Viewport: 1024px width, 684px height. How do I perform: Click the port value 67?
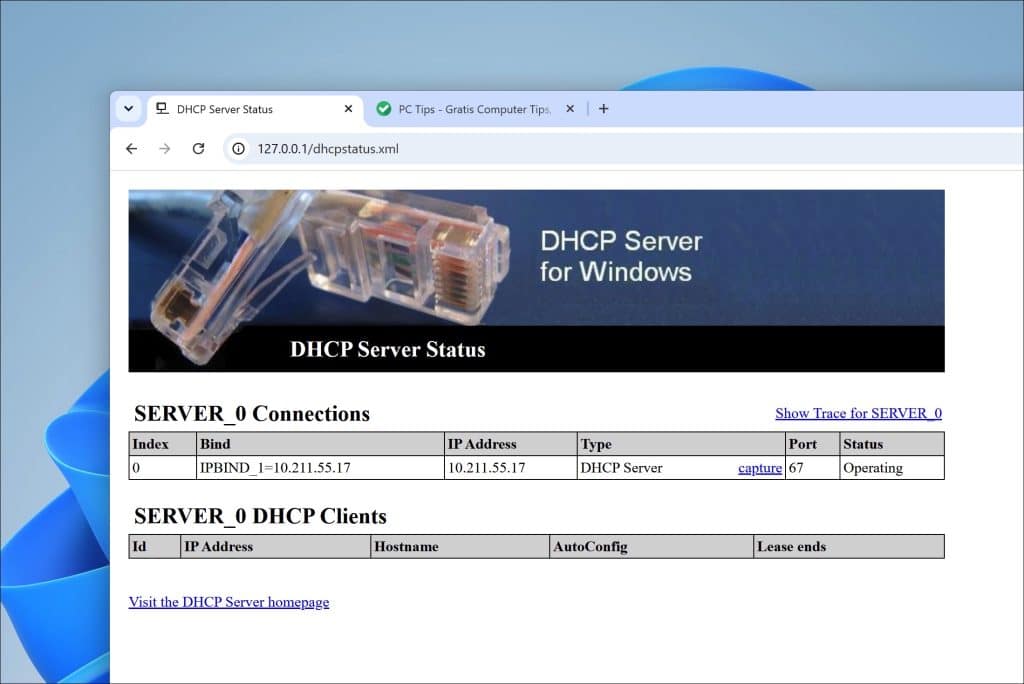[795, 468]
